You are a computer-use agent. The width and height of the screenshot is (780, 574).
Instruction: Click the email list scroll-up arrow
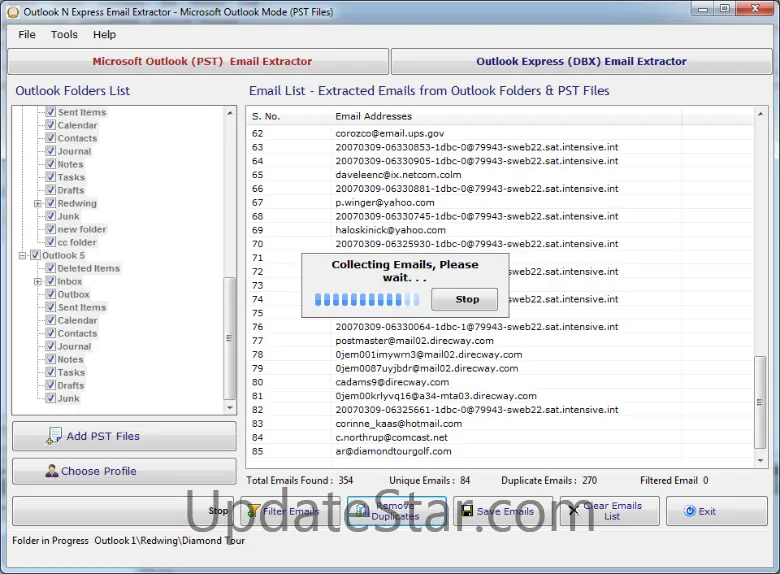tap(760, 114)
